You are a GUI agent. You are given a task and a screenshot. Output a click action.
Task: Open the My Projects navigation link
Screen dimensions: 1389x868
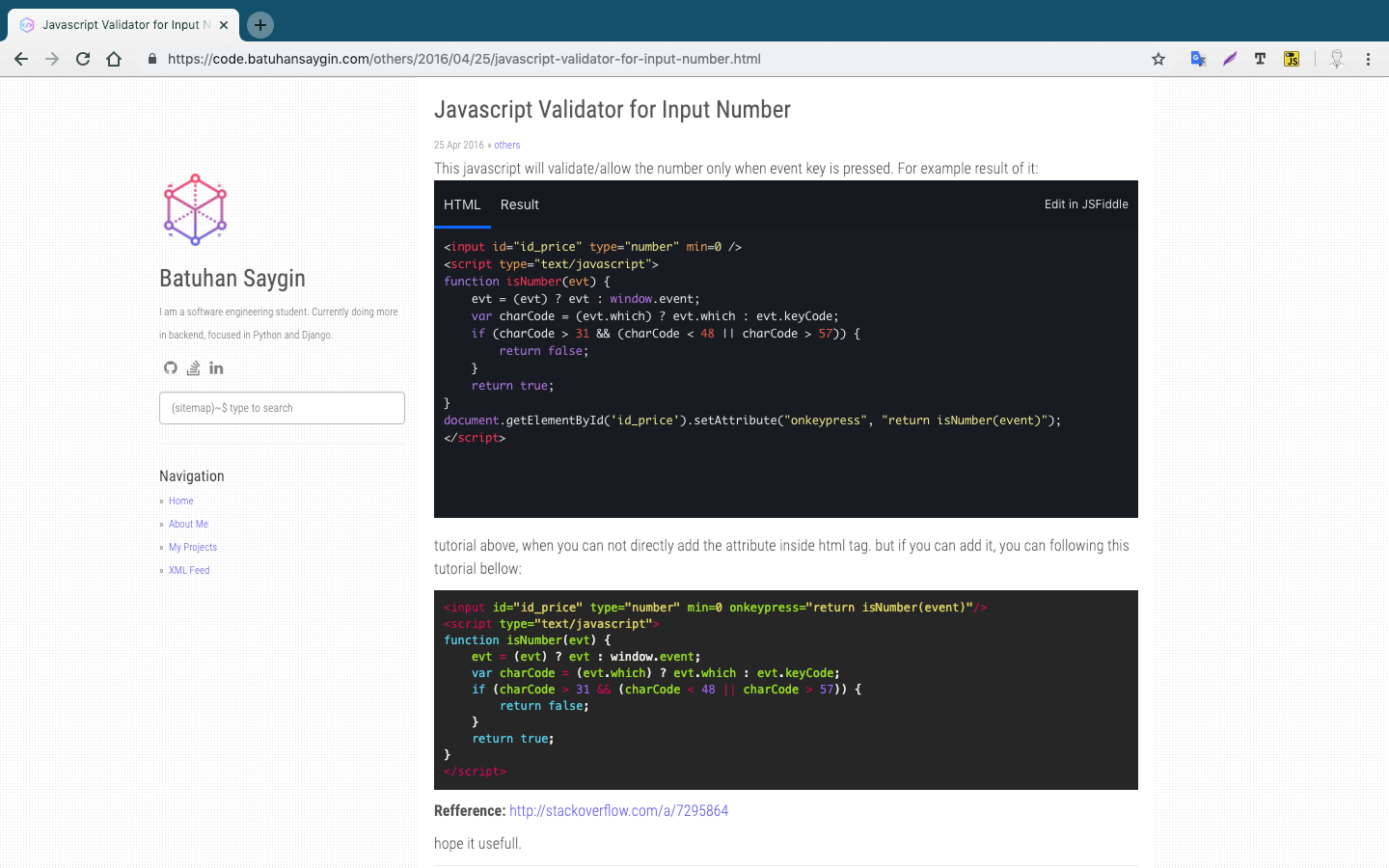click(x=193, y=547)
